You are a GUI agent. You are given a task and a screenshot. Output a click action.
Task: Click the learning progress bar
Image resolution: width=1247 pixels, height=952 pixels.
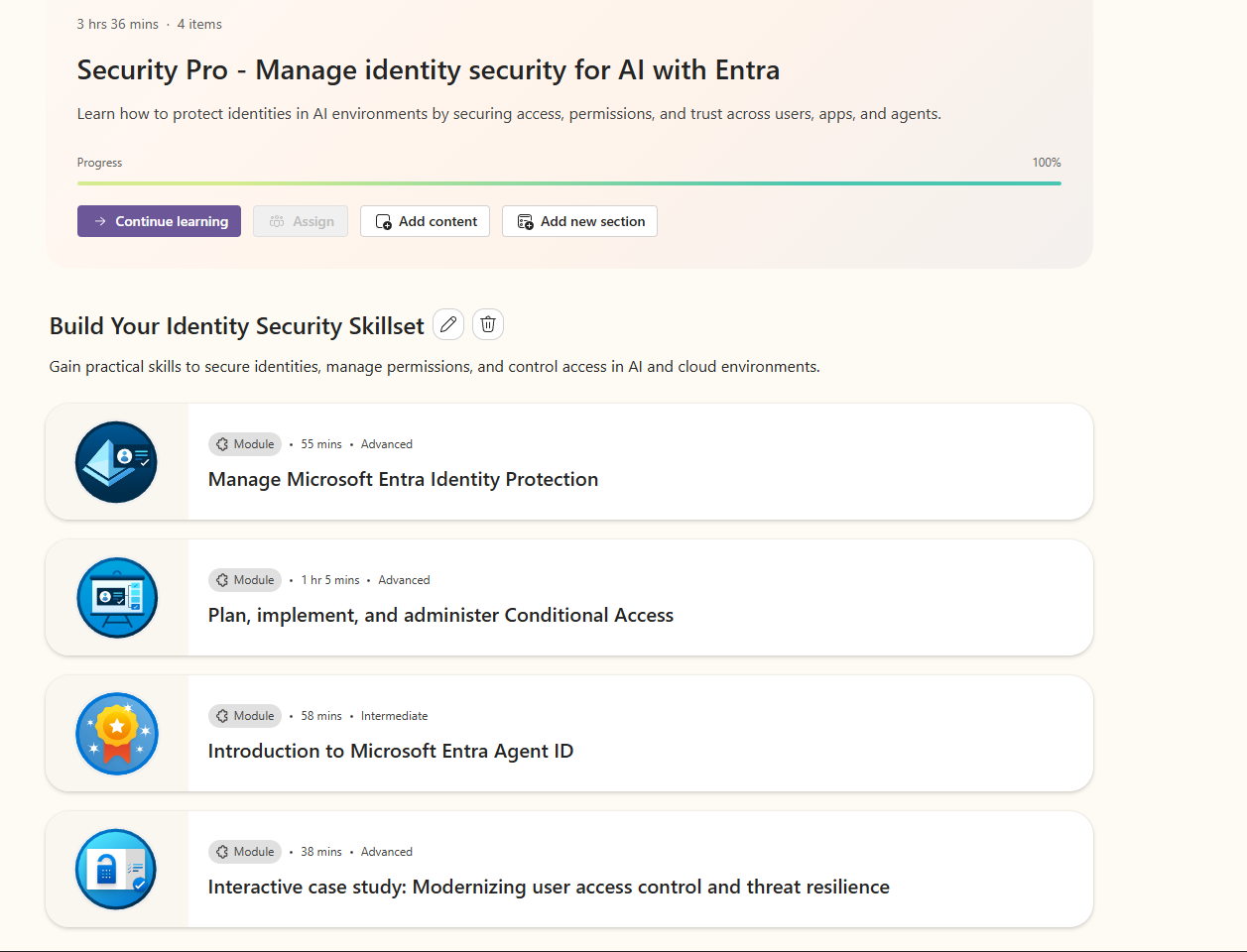coord(569,183)
